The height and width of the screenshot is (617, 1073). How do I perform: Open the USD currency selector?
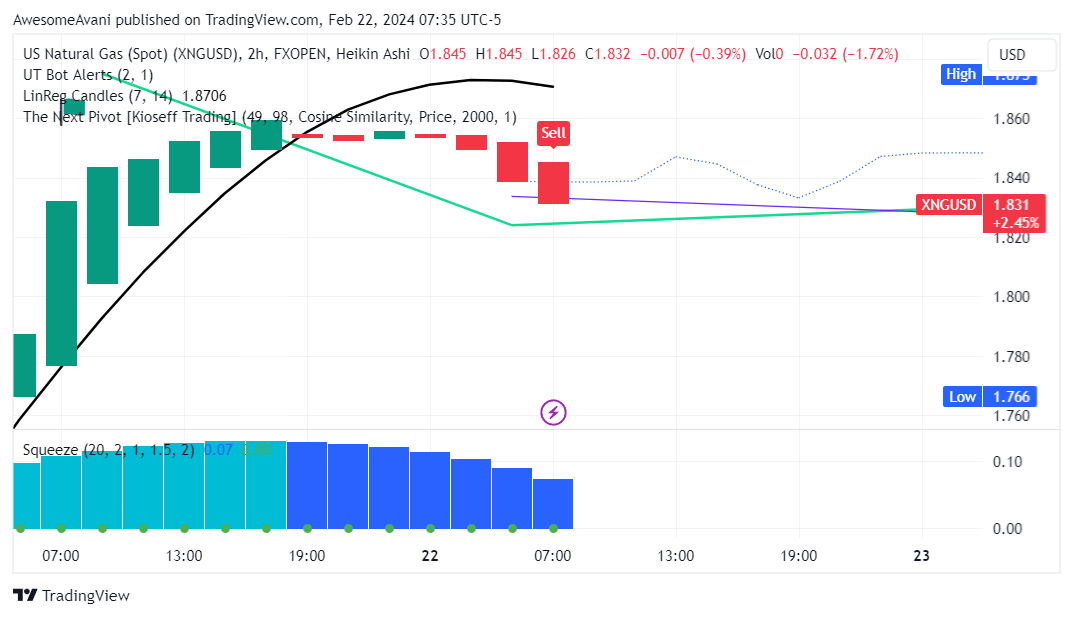[1022, 55]
